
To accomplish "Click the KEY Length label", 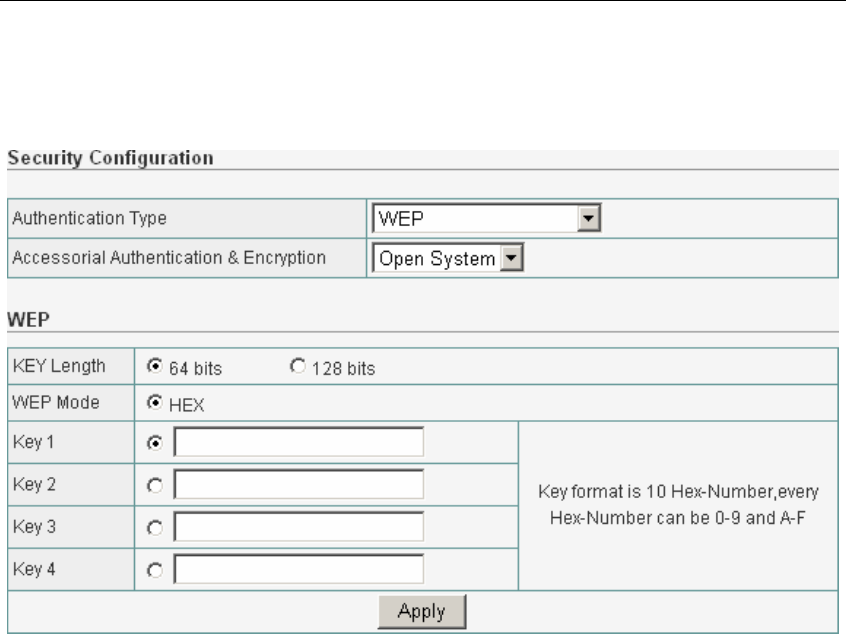I will click(59, 366).
